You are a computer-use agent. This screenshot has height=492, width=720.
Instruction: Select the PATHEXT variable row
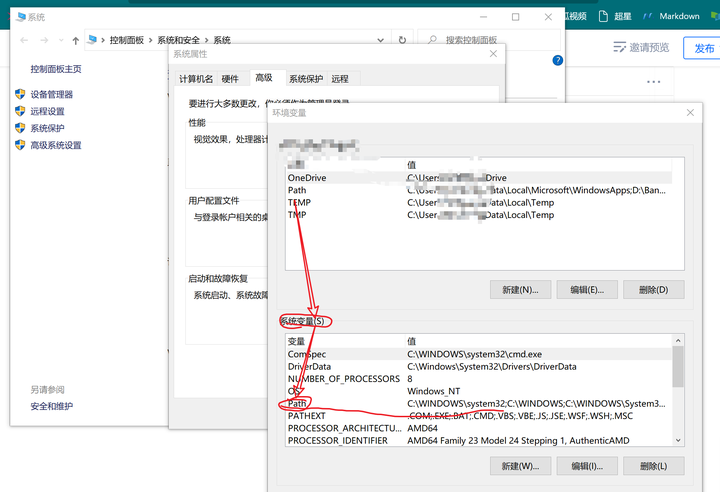pyautogui.click(x=478, y=416)
